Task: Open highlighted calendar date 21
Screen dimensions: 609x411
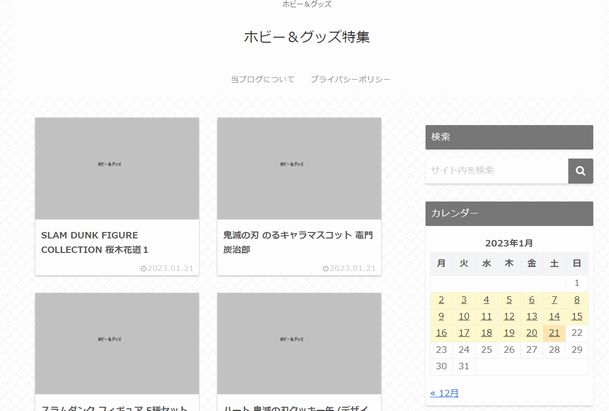Action: pos(554,333)
